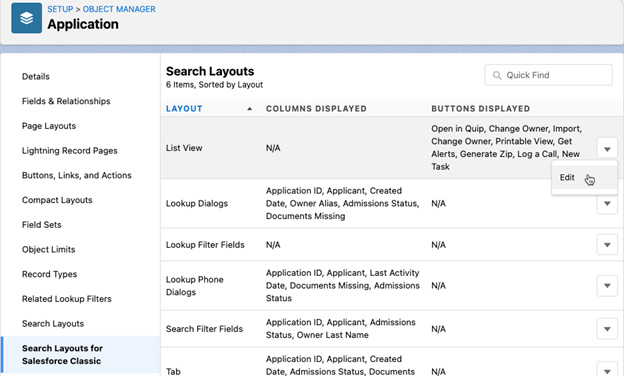Sort by the LAYOUT column header

pyautogui.click(x=184, y=109)
